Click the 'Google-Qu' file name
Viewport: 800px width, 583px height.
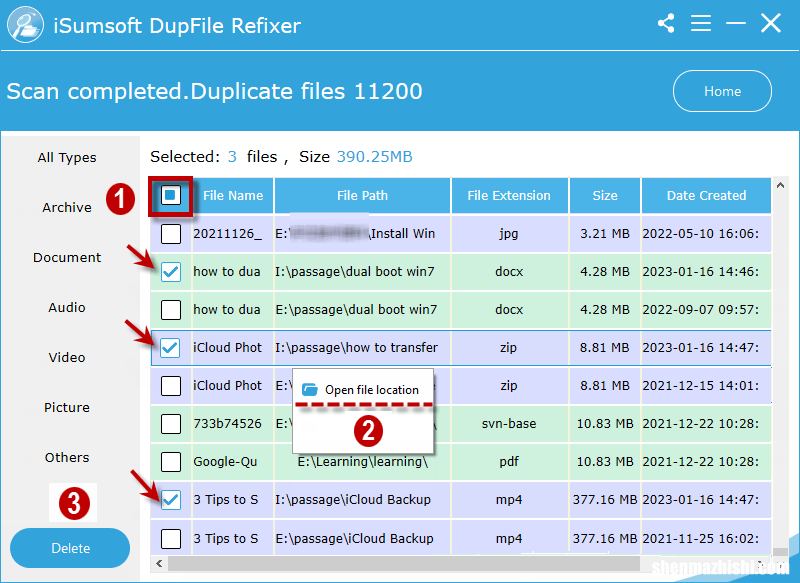(x=225, y=462)
